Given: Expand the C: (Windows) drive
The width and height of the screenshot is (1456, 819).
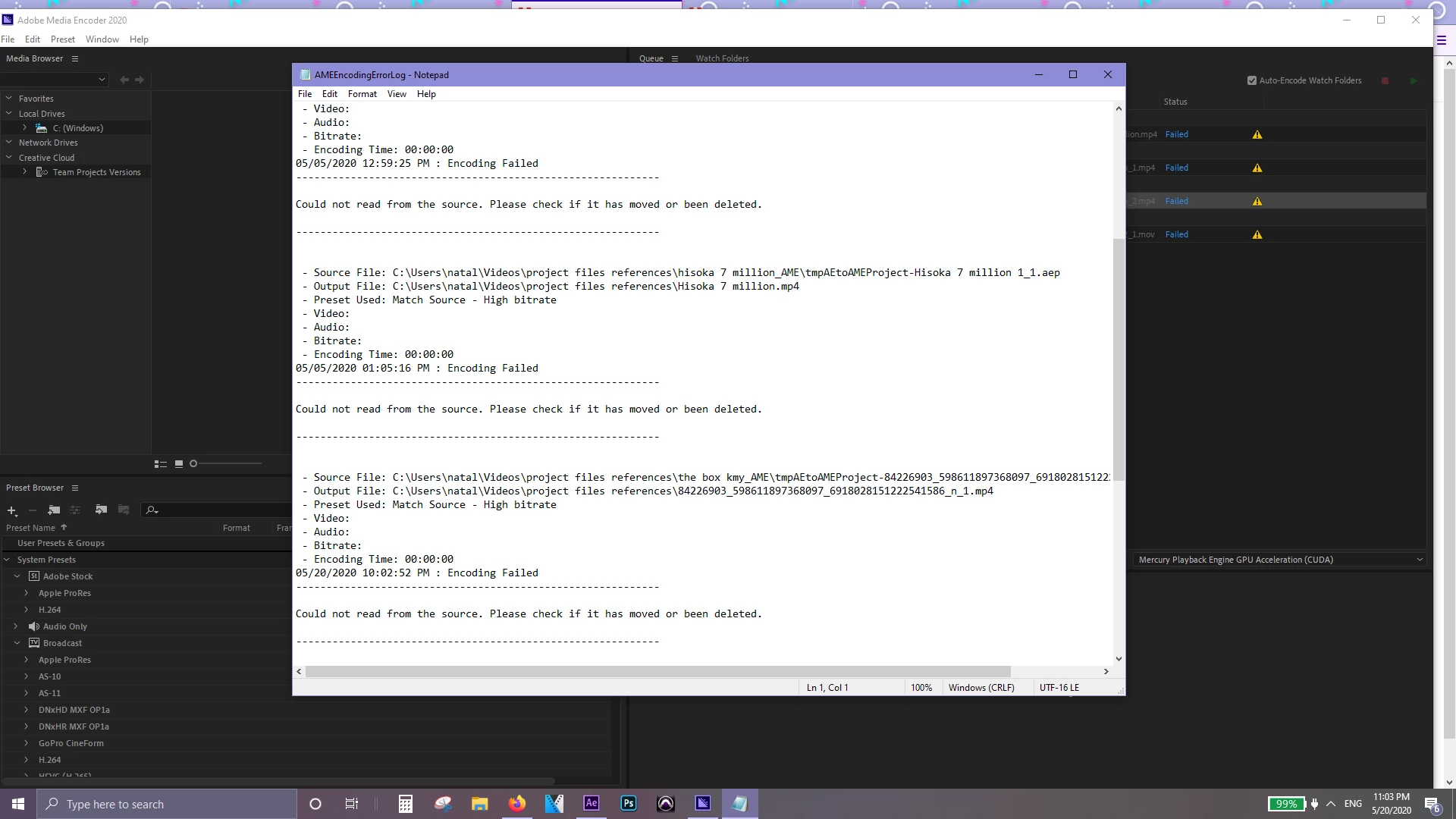Looking at the screenshot, I should click(x=25, y=128).
